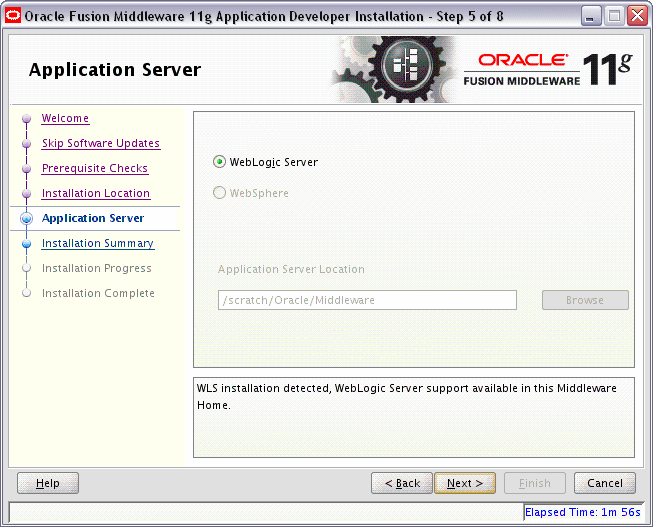
Task: Click the Application Server Location path field
Action: tap(367, 300)
